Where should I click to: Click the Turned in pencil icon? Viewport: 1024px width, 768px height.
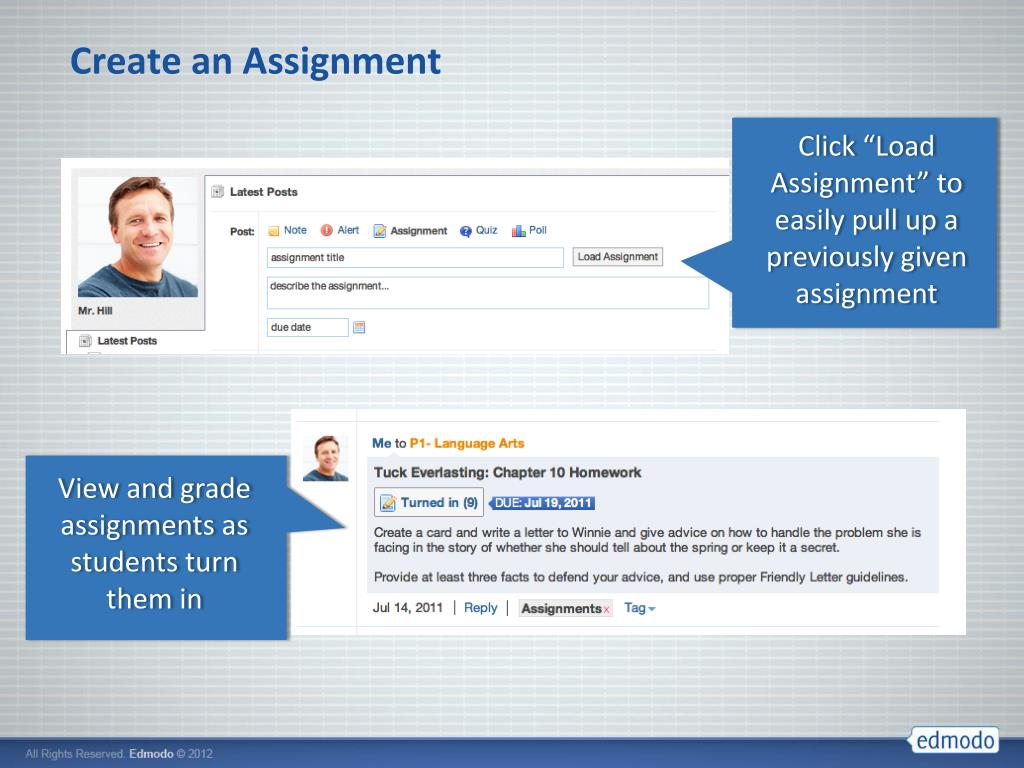(x=388, y=503)
